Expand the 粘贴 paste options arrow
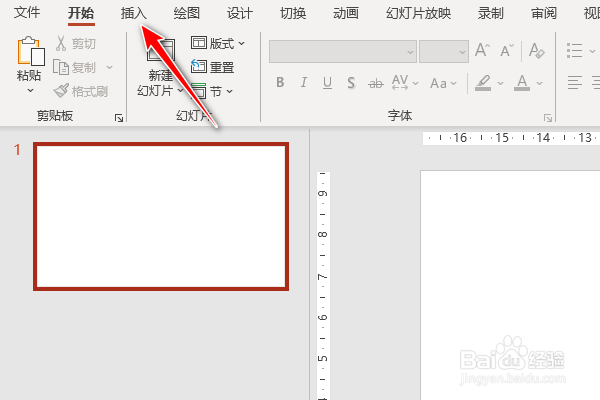Screen dimensions: 600x400 [x=30, y=91]
